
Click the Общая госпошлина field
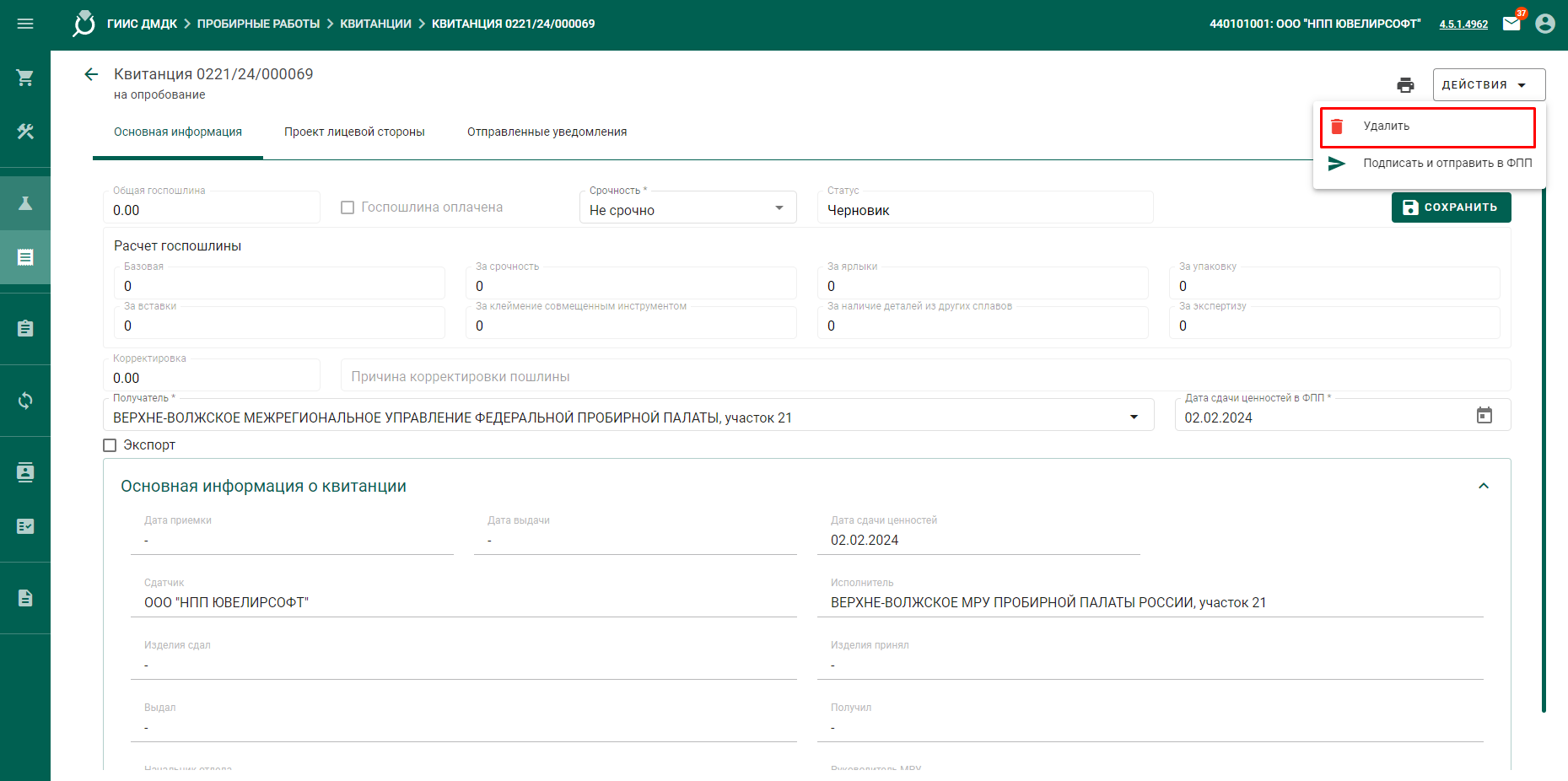coord(212,207)
